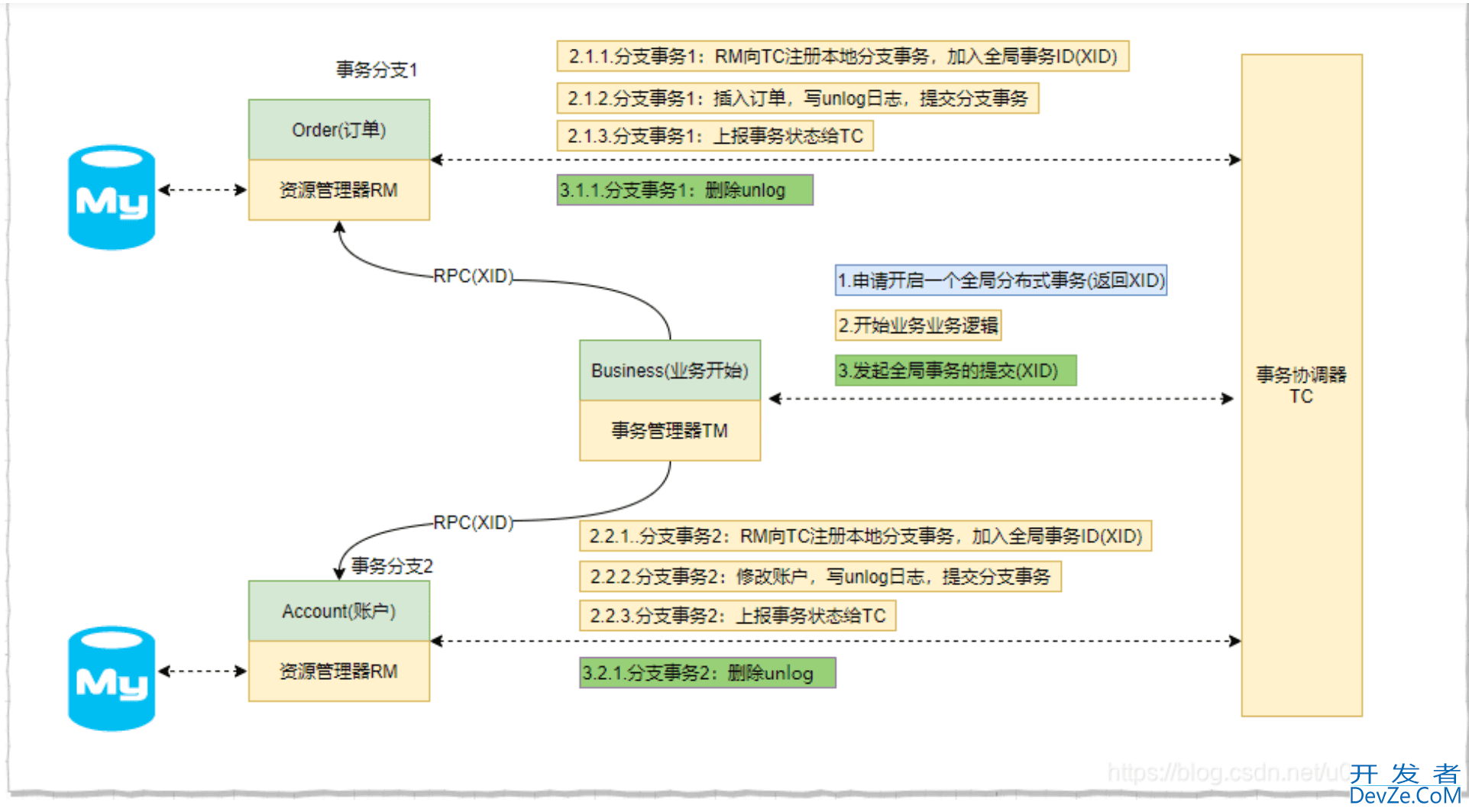Click the 事务分支2 label
Viewport: 1469px width, 812px height.
point(392,566)
